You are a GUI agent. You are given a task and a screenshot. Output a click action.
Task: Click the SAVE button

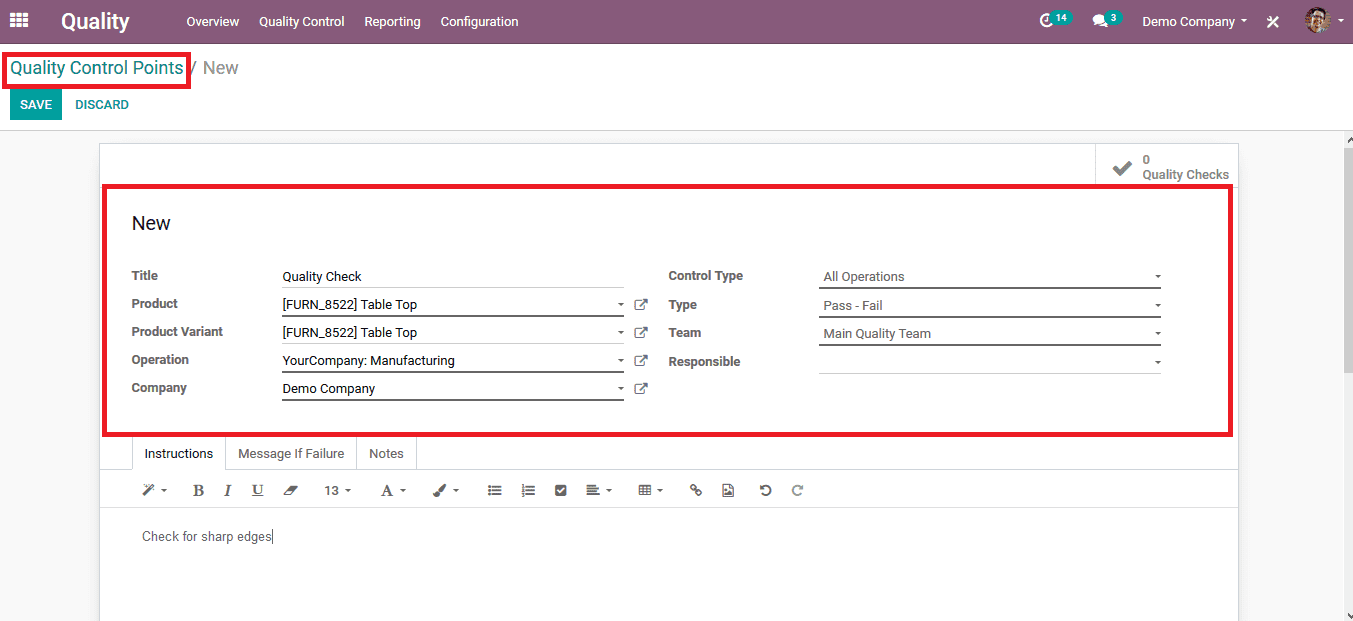pyautogui.click(x=36, y=105)
